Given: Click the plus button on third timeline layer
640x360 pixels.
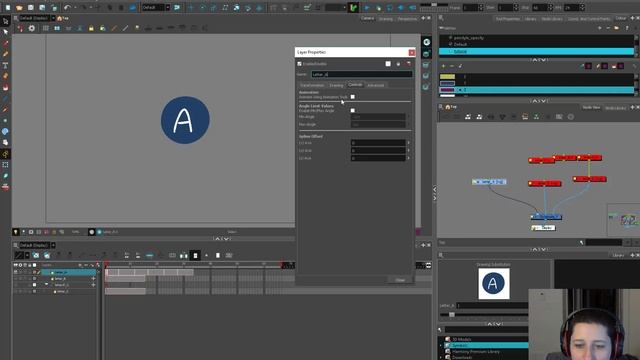Looking at the screenshot, I should [x=93, y=285].
